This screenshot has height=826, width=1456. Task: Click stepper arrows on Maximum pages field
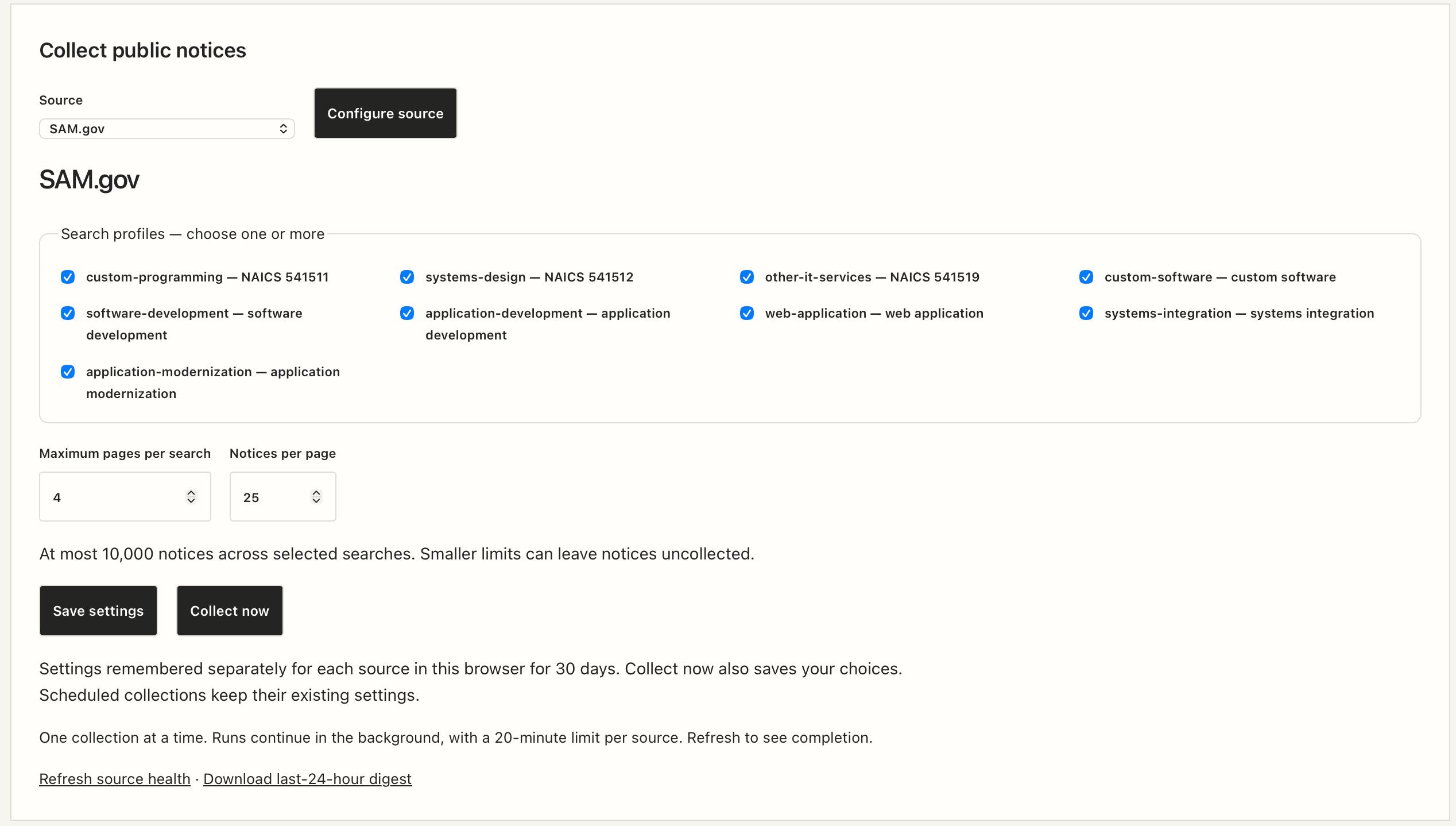[x=191, y=497]
